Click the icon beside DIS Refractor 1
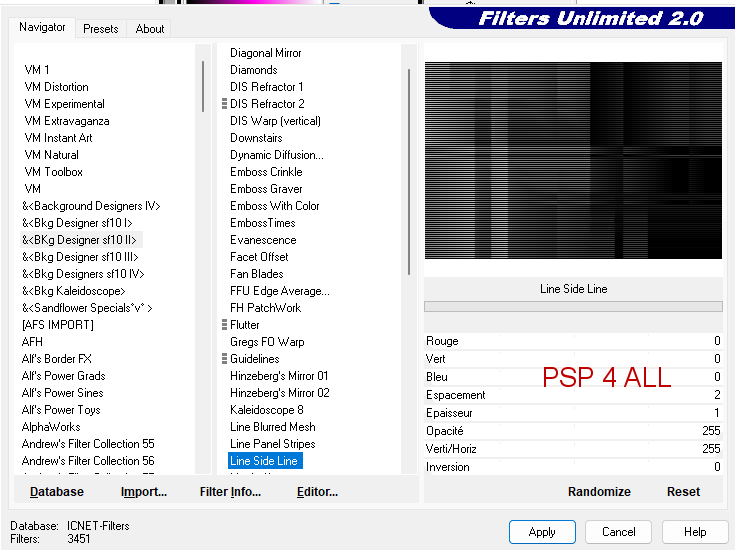This screenshot has height=550, width=735. tap(224, 87)
